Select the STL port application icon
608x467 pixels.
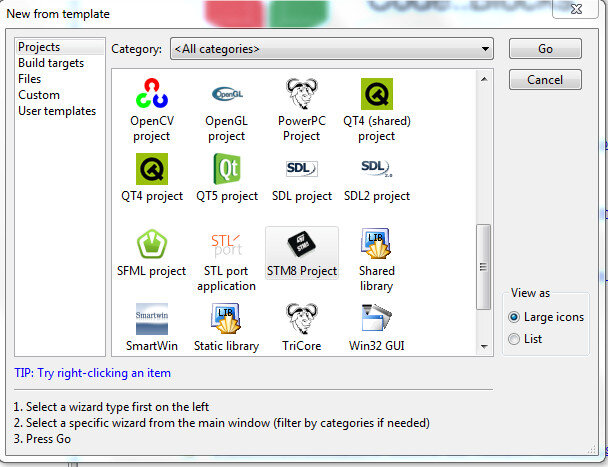click(x=227, y=244)
